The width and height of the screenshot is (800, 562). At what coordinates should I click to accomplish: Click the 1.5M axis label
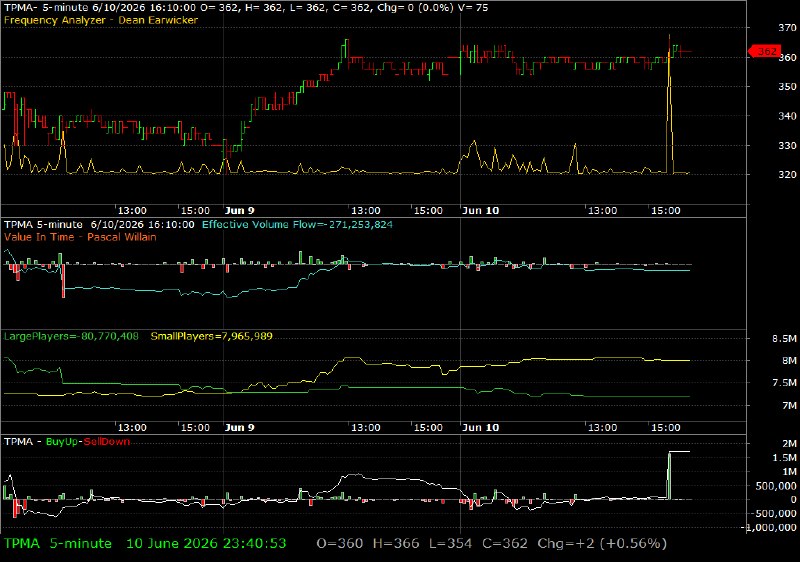tap(785, 457)
